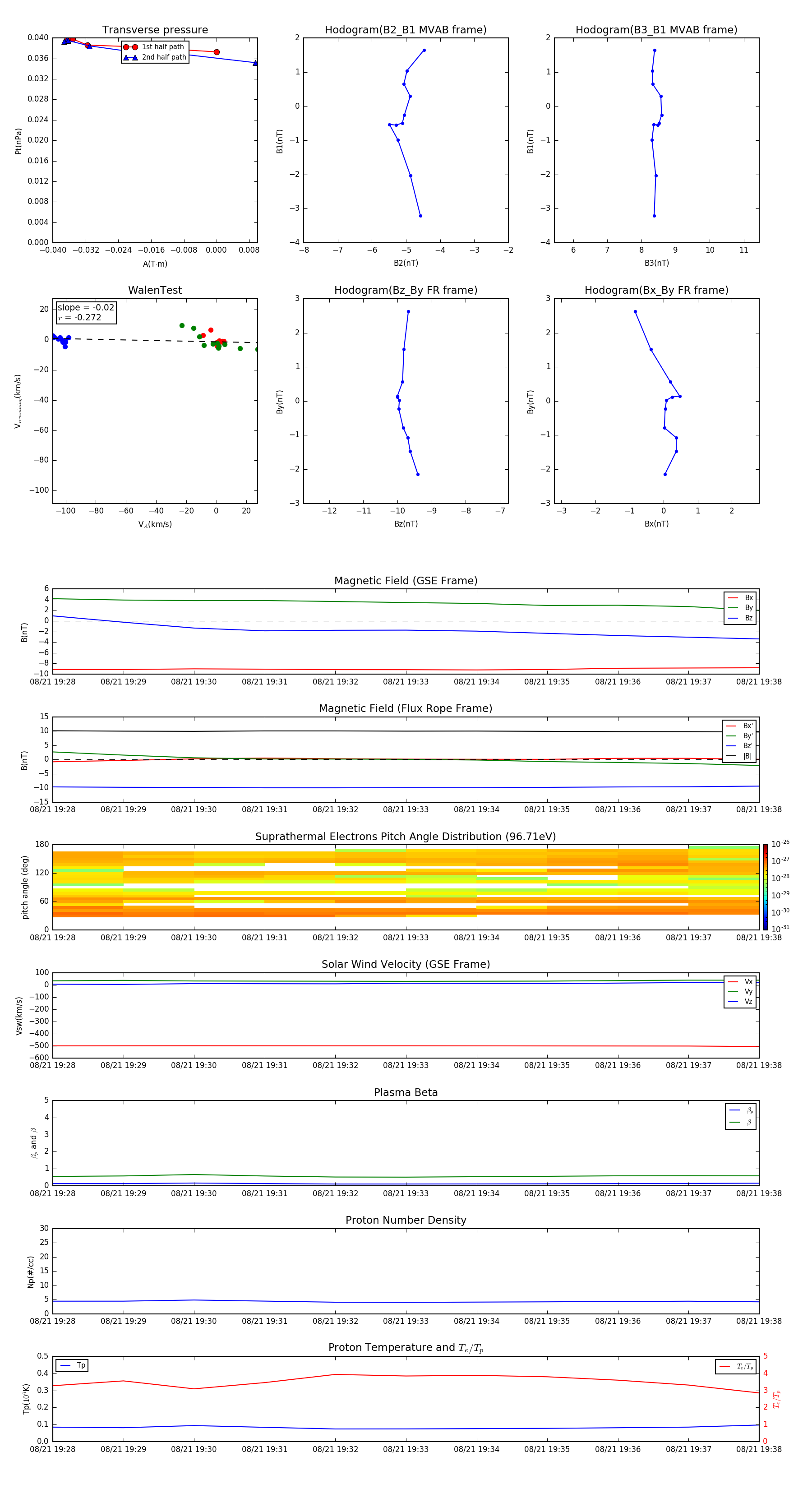Click the "Tp(10^6K)" y-axis label

click(26, 1399)
